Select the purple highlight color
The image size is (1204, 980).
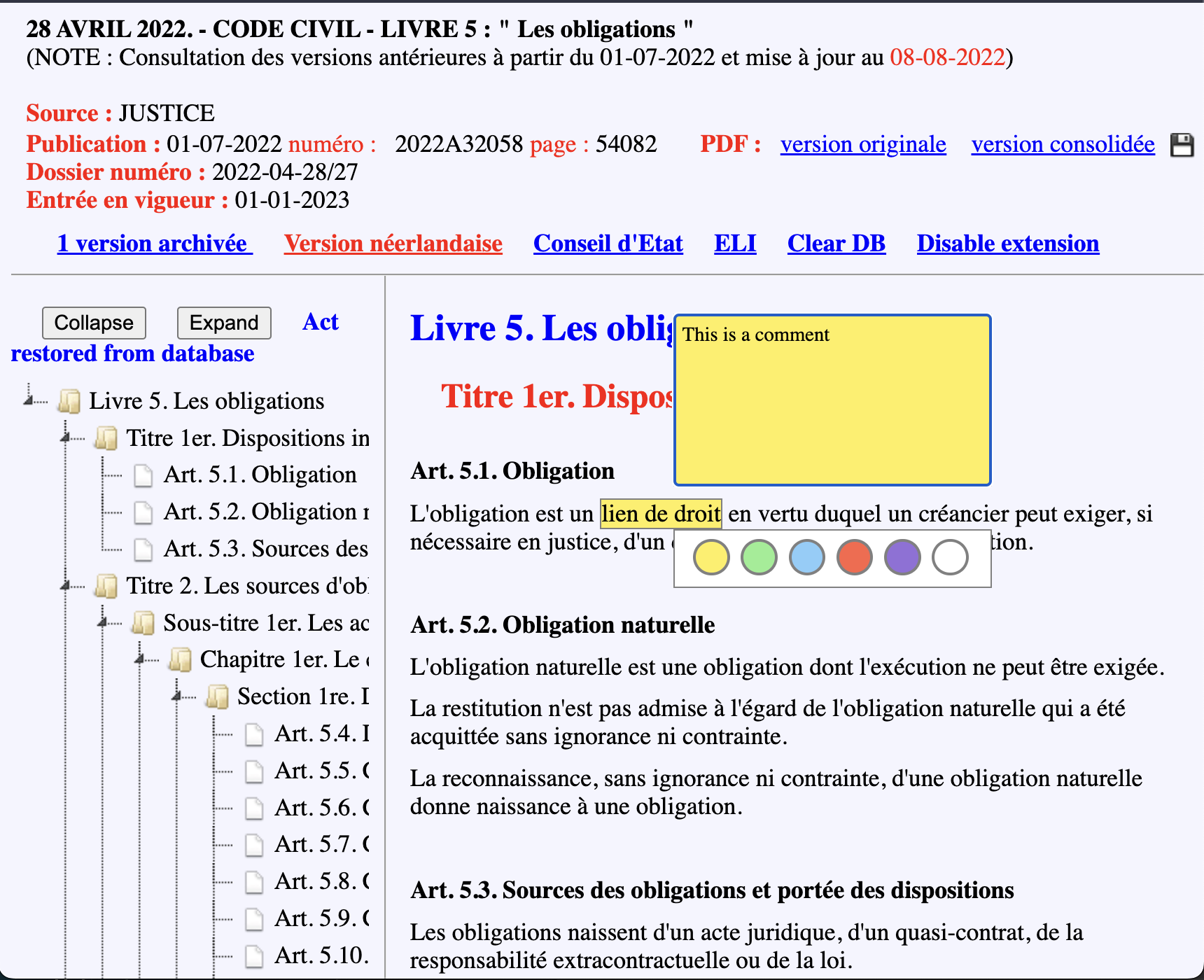pyautogui.click(x=902, y=558)
